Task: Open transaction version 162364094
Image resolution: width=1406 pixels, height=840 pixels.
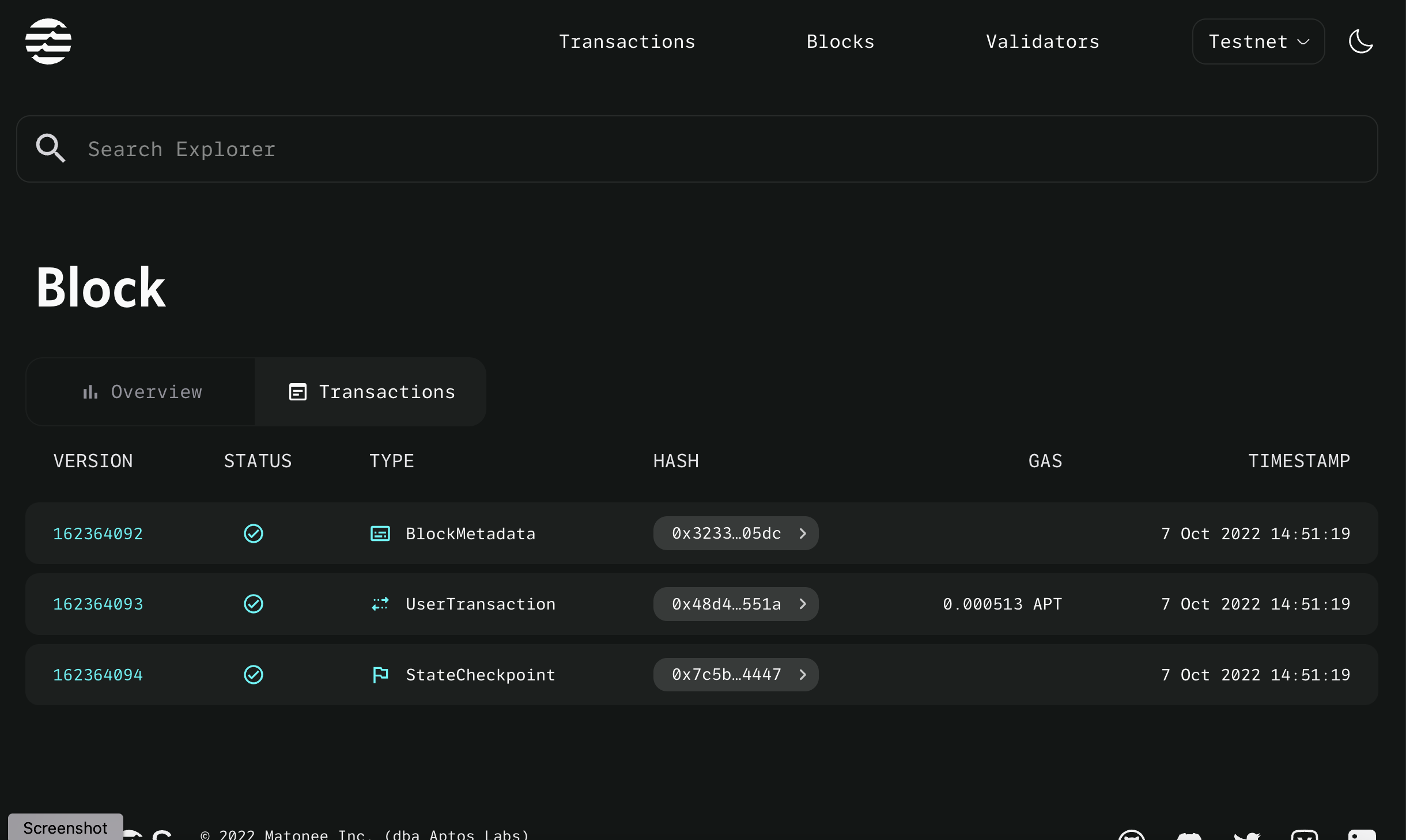Action: [x=98, y=675]
